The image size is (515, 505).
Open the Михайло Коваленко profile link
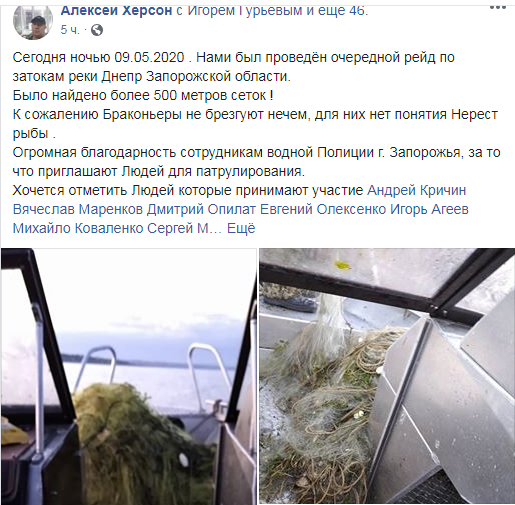(78, 229)
